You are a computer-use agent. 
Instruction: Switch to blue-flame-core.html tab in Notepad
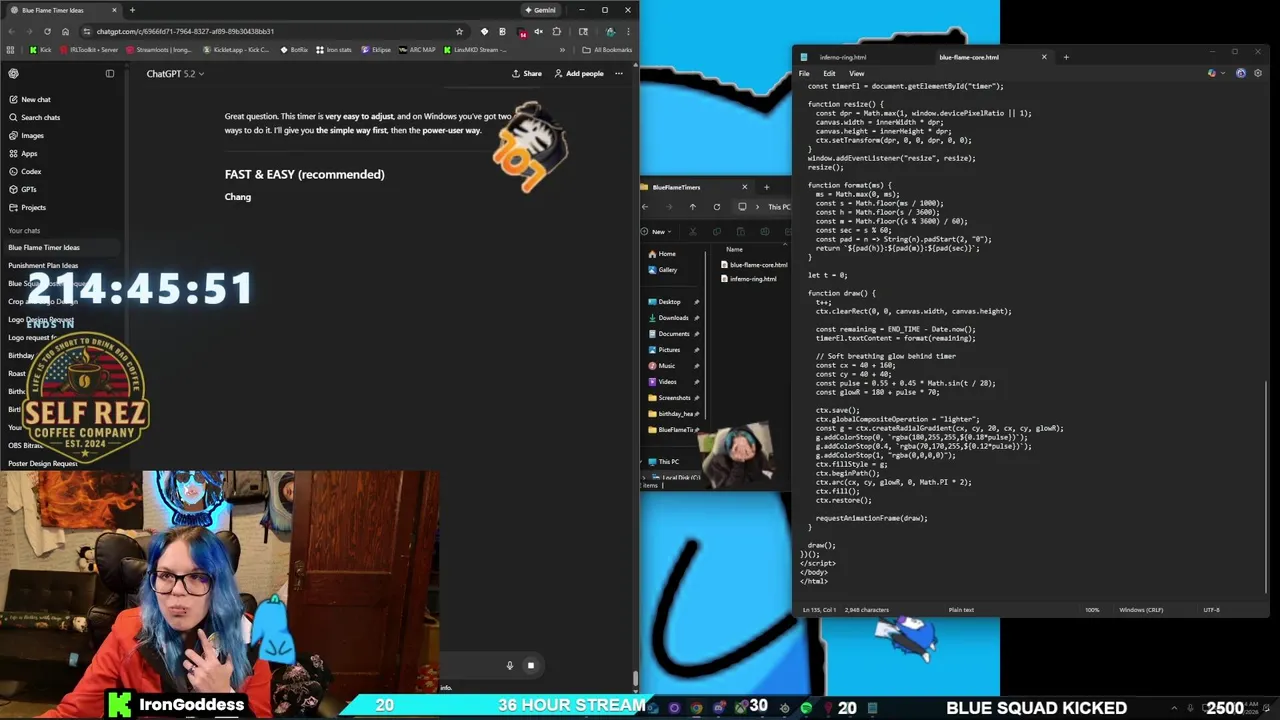[969, 57]
